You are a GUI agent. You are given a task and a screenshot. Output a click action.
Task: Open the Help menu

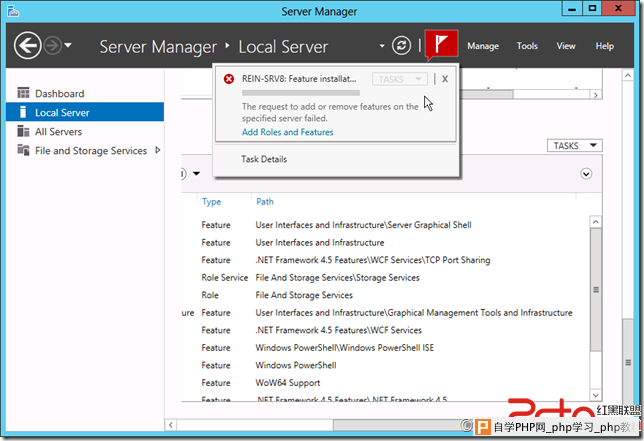pos(605,46)
